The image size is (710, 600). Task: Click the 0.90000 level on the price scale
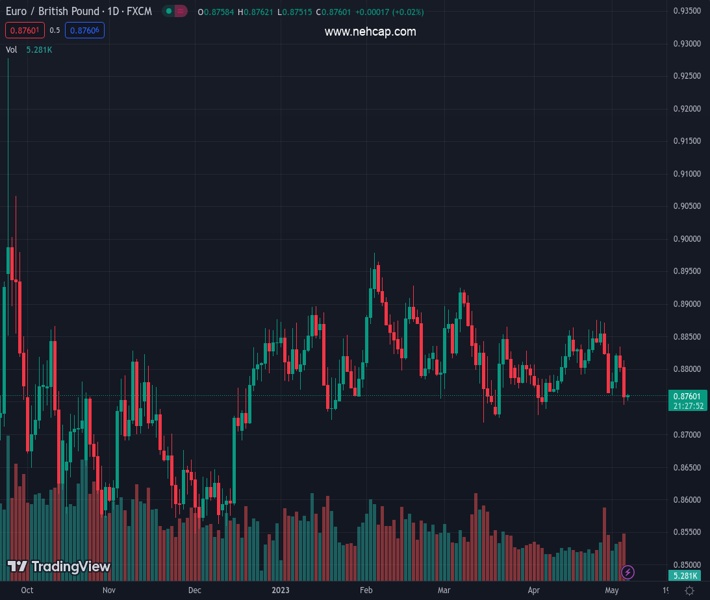coord(686,239)
